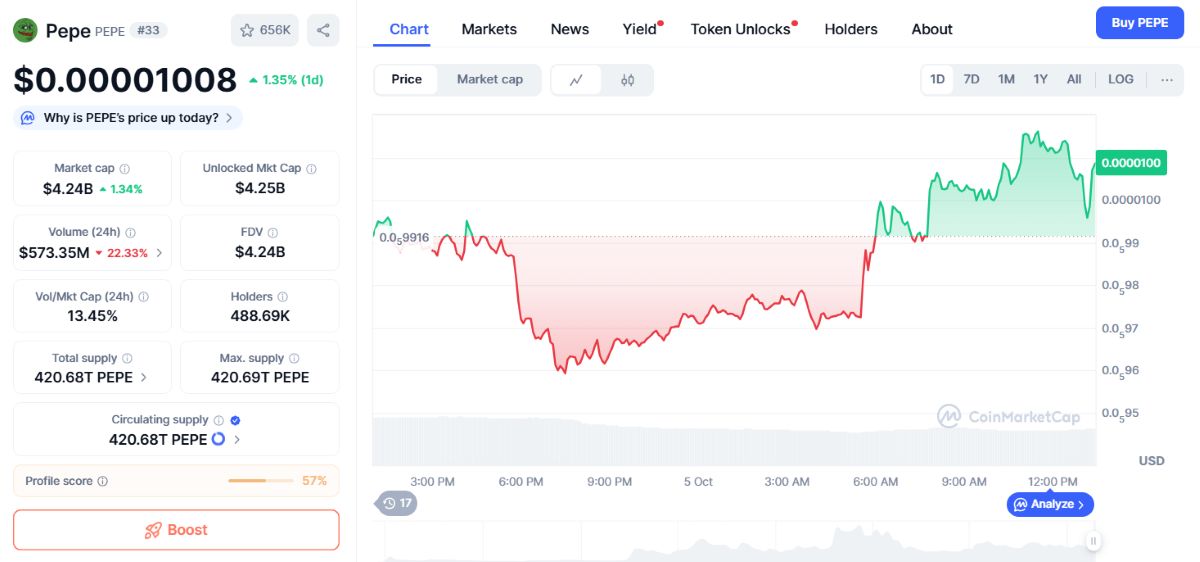Viewport: 1200px width, 562px height.
Task: Click circulating supply progress ring icon
Action: [x=218, y=439]
